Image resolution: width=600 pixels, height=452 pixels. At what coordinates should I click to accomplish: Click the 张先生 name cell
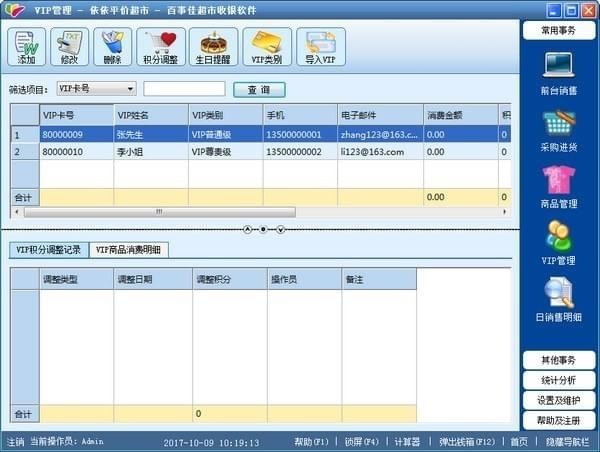[151, 134]
